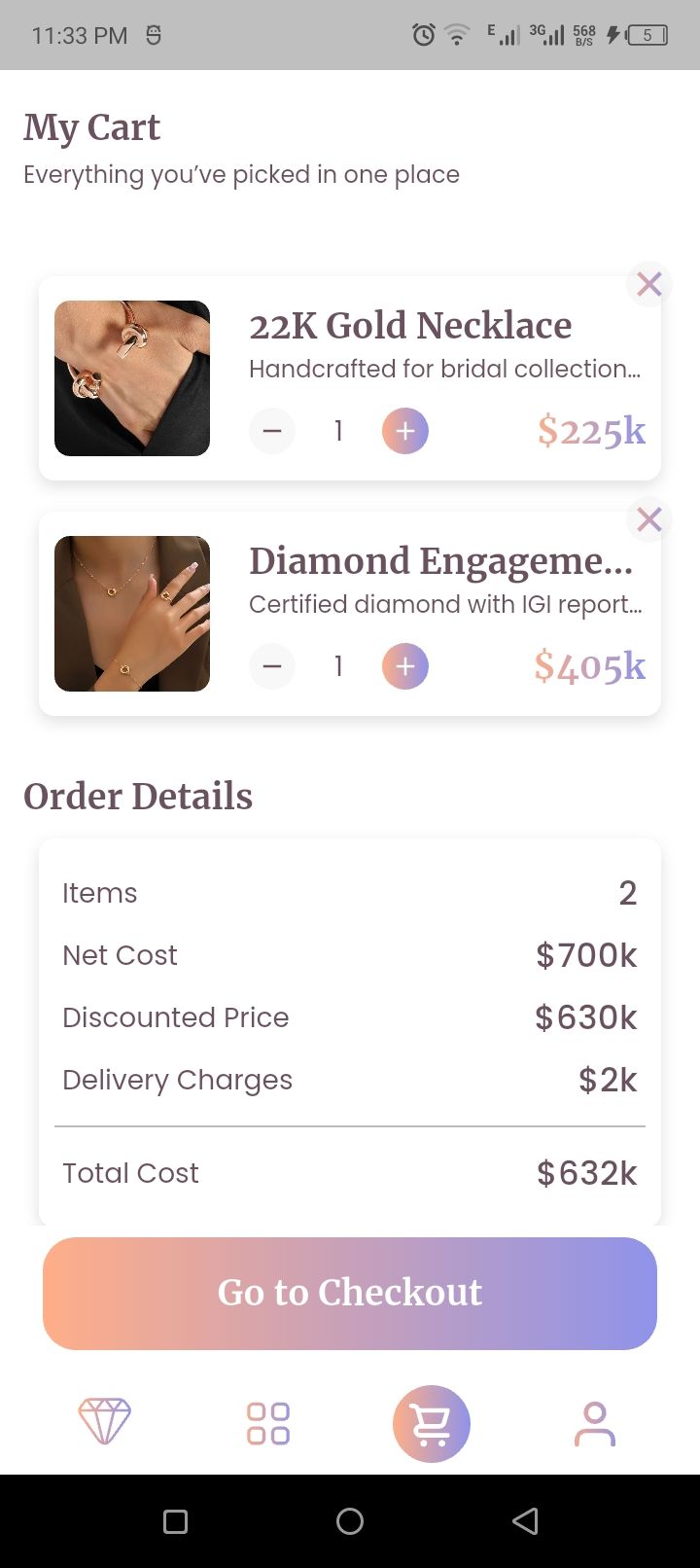Tap the Go to Checkout button

350,1293
